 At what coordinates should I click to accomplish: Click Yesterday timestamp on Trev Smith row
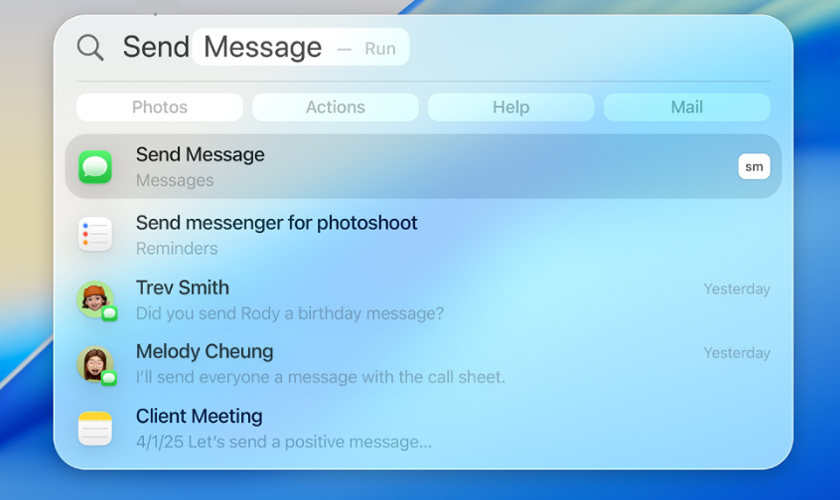pyautogui.click(x=736, y=289)
